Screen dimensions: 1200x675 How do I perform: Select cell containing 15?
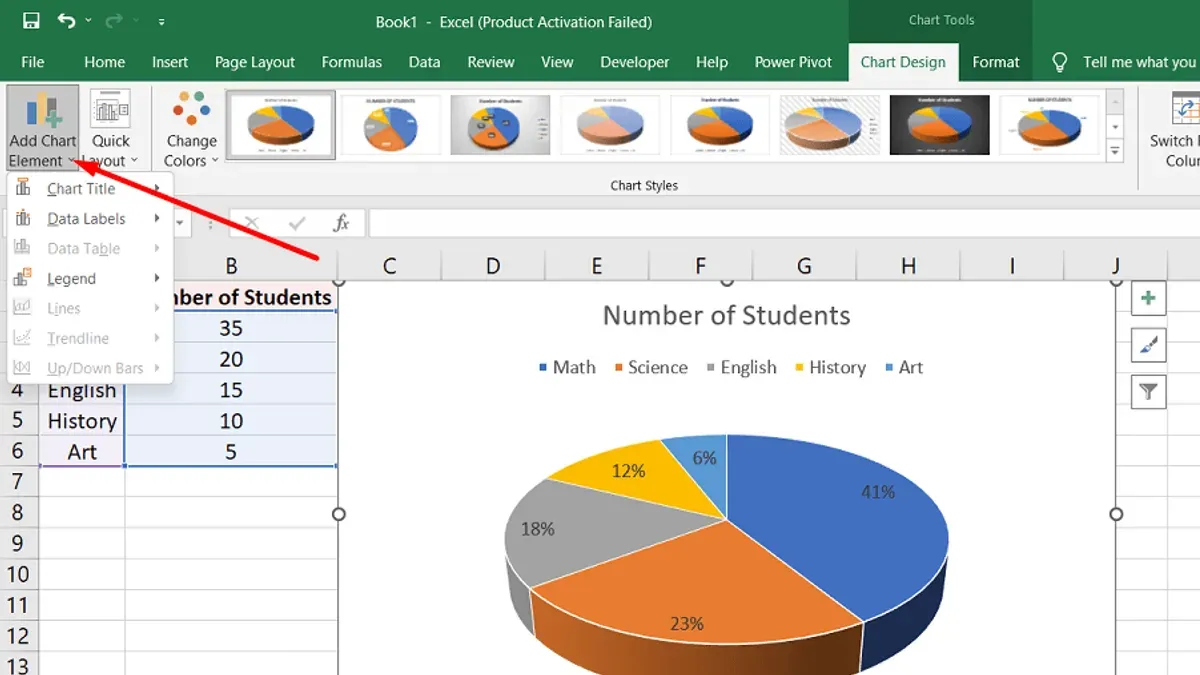pyautogui.click(x=231, y=390)
